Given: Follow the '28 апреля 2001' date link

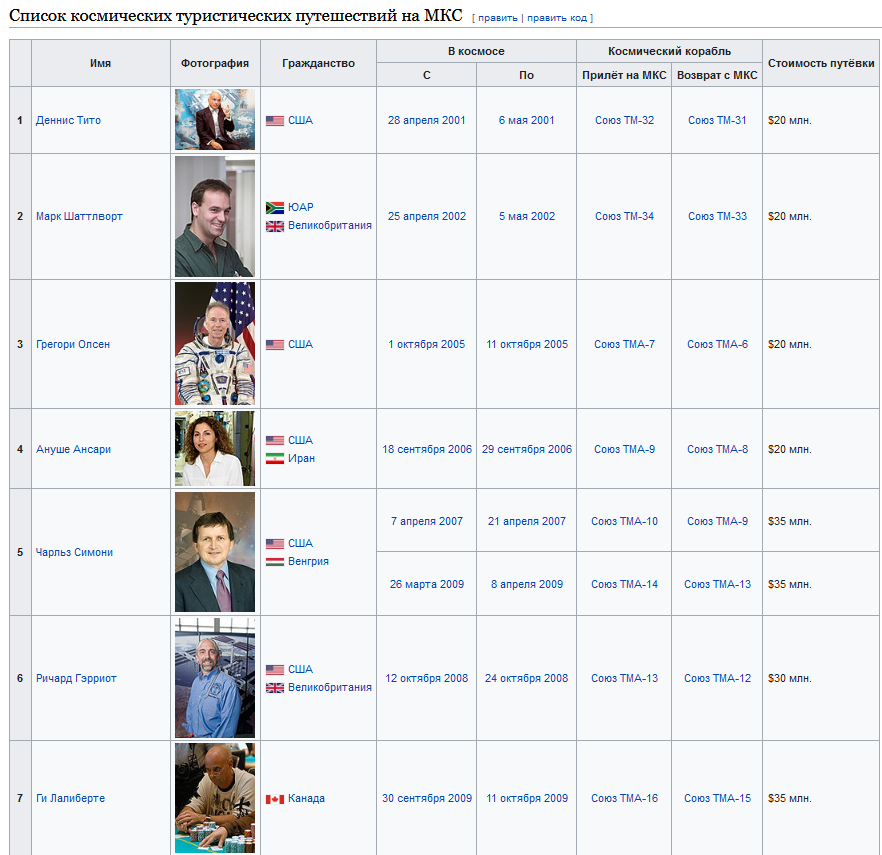Looking at the screenshot, I should tap(426, 120).
